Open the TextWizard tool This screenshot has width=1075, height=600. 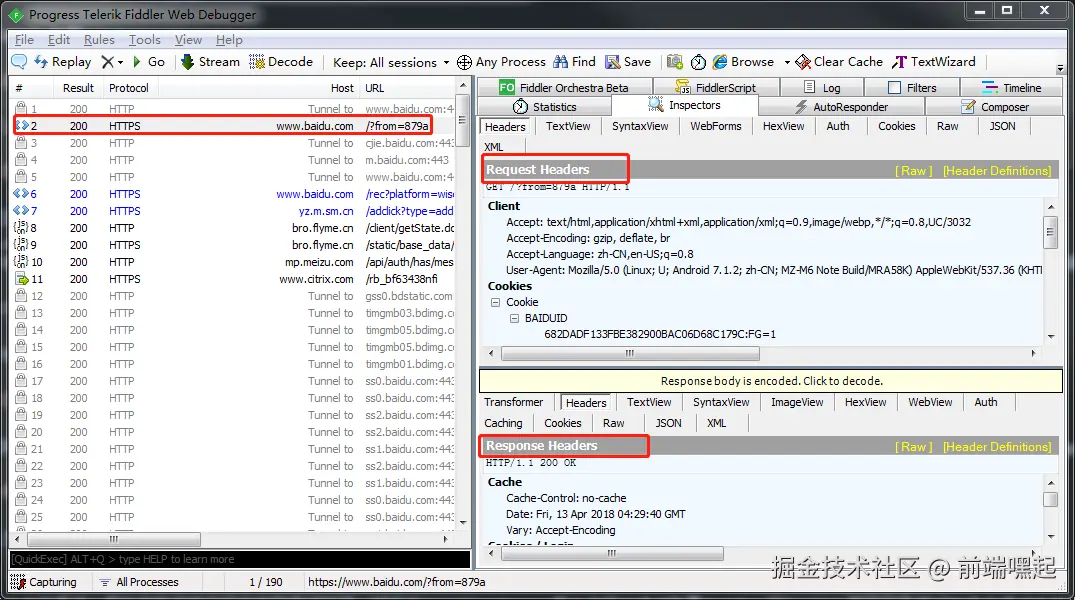[x=934, y=62]
